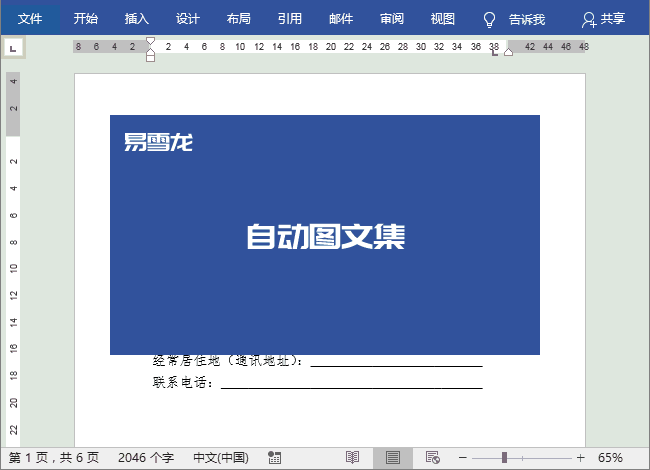This screenshot has height=470, width=650.
Task: Go to the 布局 ribbon tab
Action: (239, 19)
